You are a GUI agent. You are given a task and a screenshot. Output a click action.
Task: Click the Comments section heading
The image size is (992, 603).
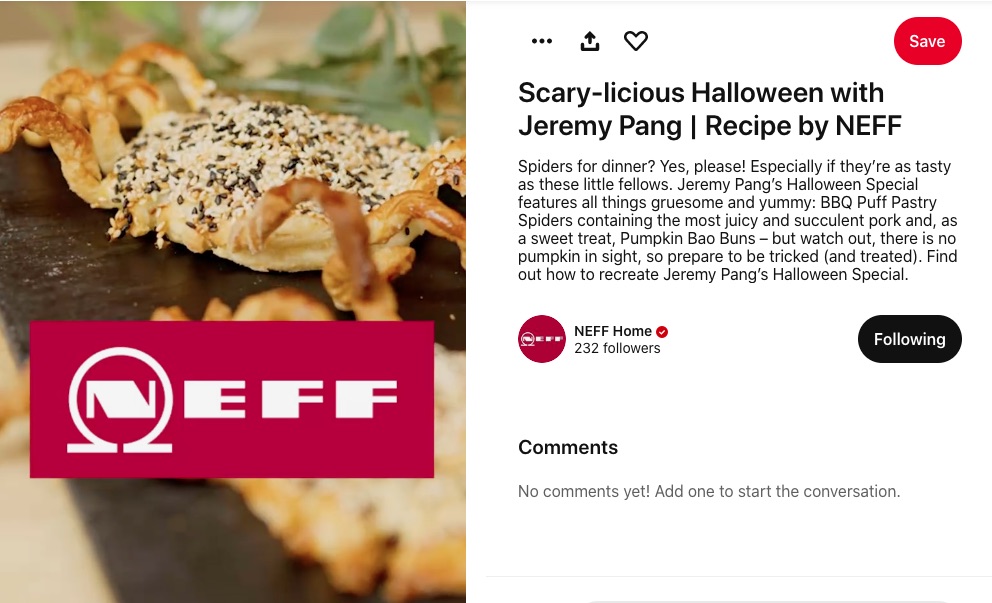click(567, 447)
